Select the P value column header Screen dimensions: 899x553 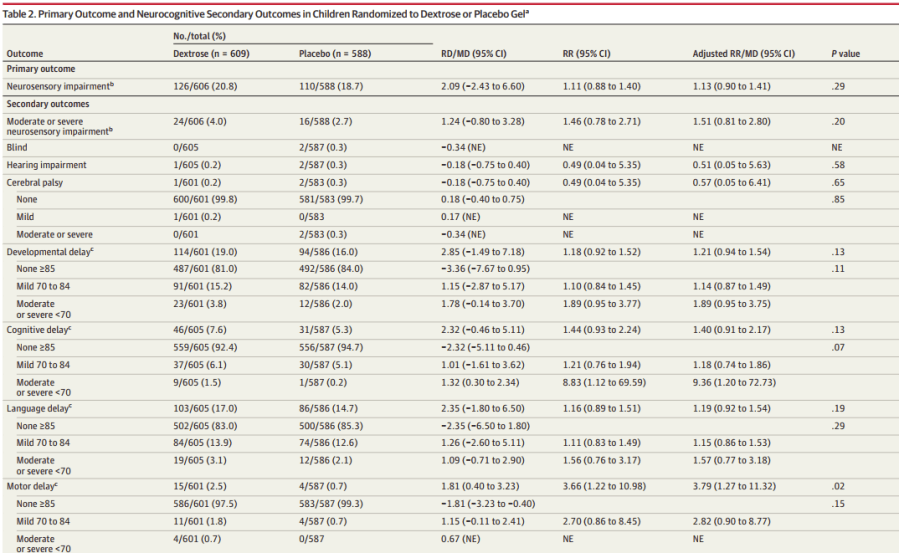pyautogui.click(x=845, y=53)
